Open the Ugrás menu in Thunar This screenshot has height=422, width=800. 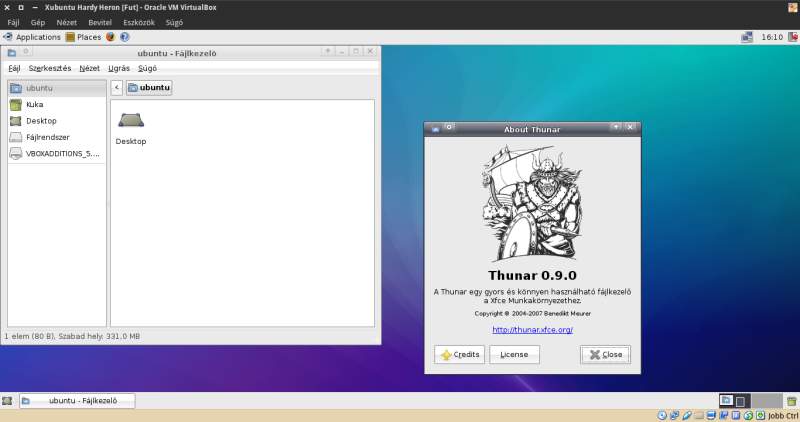[x=119, y=68]
